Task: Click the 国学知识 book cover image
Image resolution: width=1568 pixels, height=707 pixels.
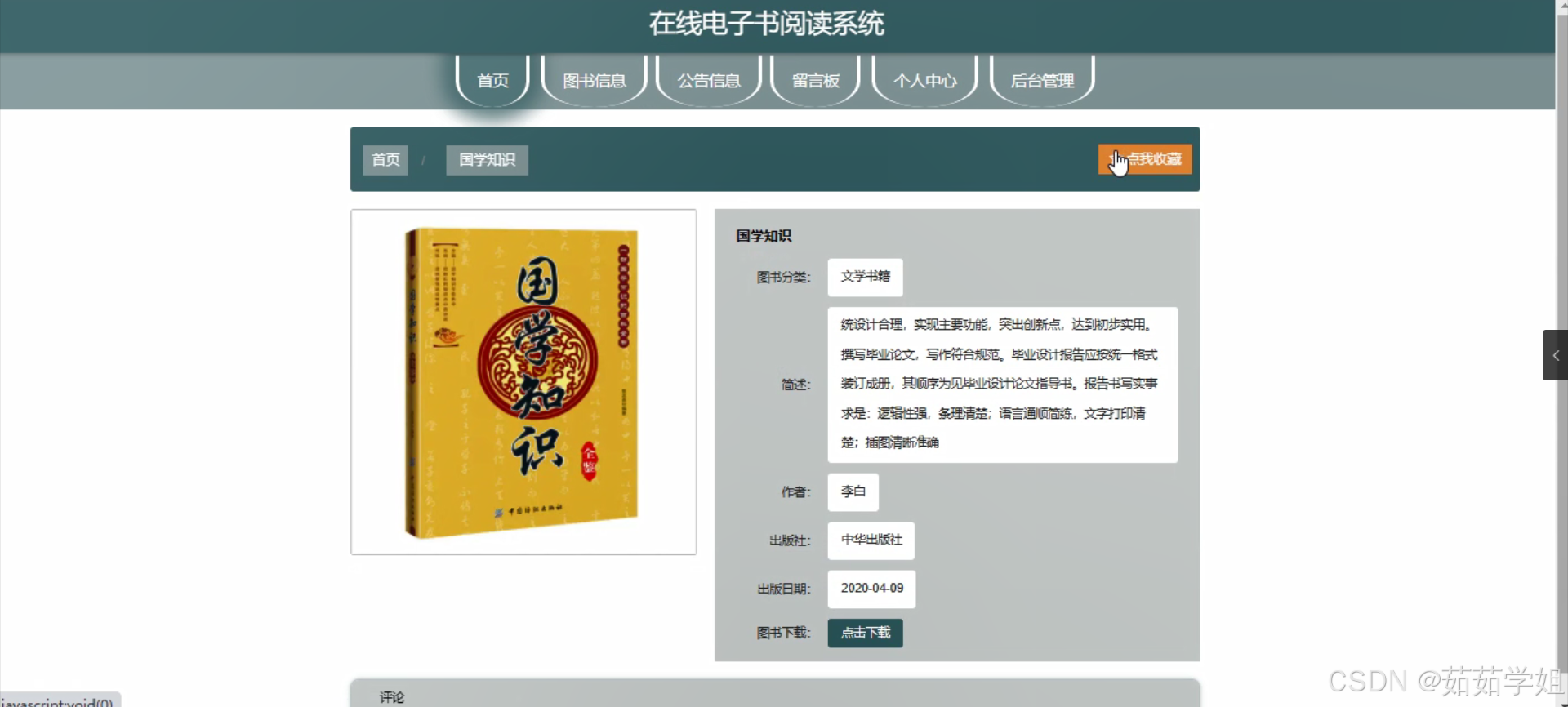Action: (x=523, y=382)
